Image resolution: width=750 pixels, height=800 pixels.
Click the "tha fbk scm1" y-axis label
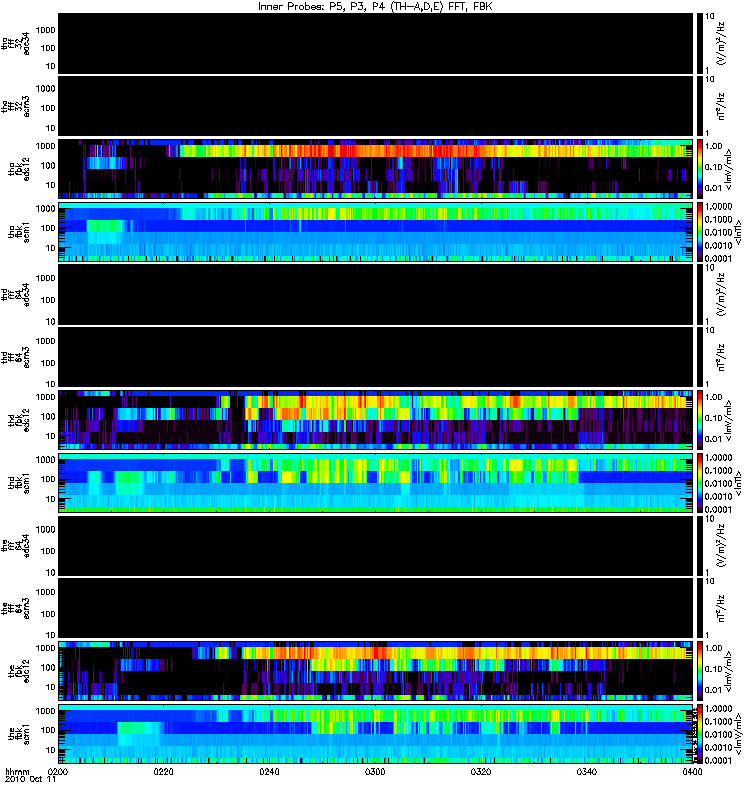[x=19, y=232]
